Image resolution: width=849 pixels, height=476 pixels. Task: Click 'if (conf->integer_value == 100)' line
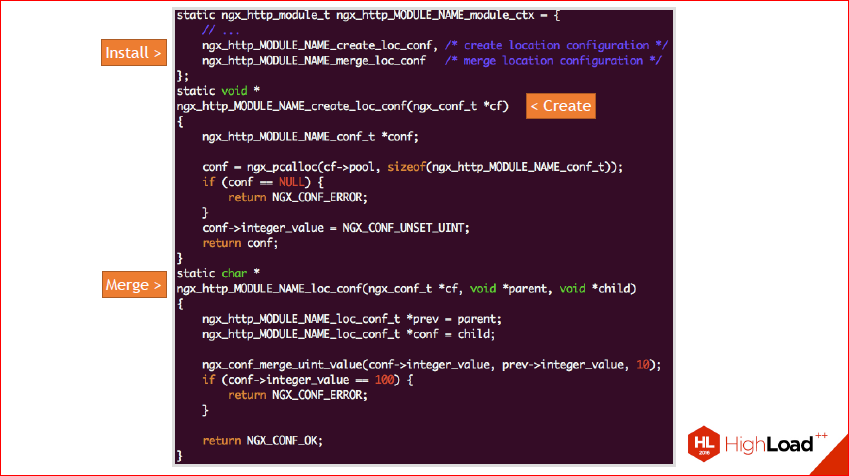click(308, 380)
